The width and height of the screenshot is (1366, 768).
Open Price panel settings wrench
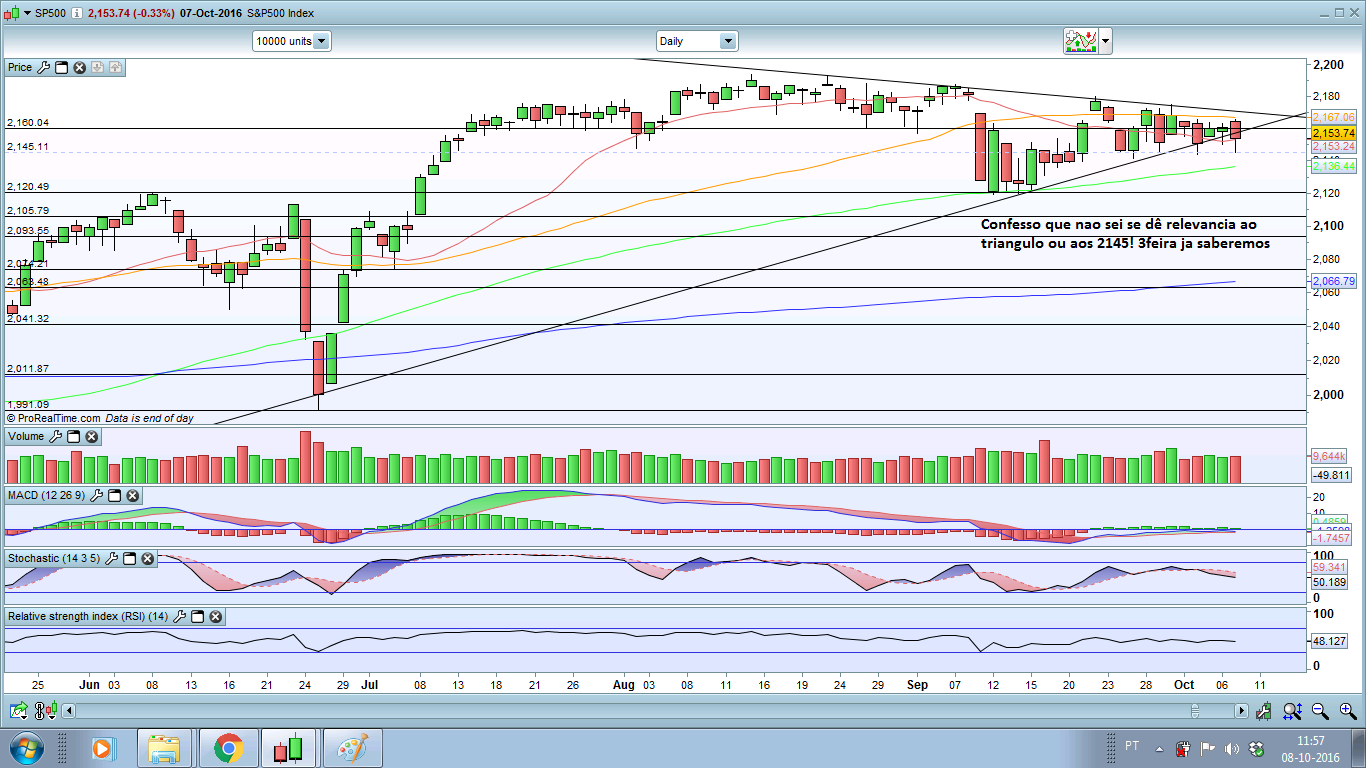[43, 68]
